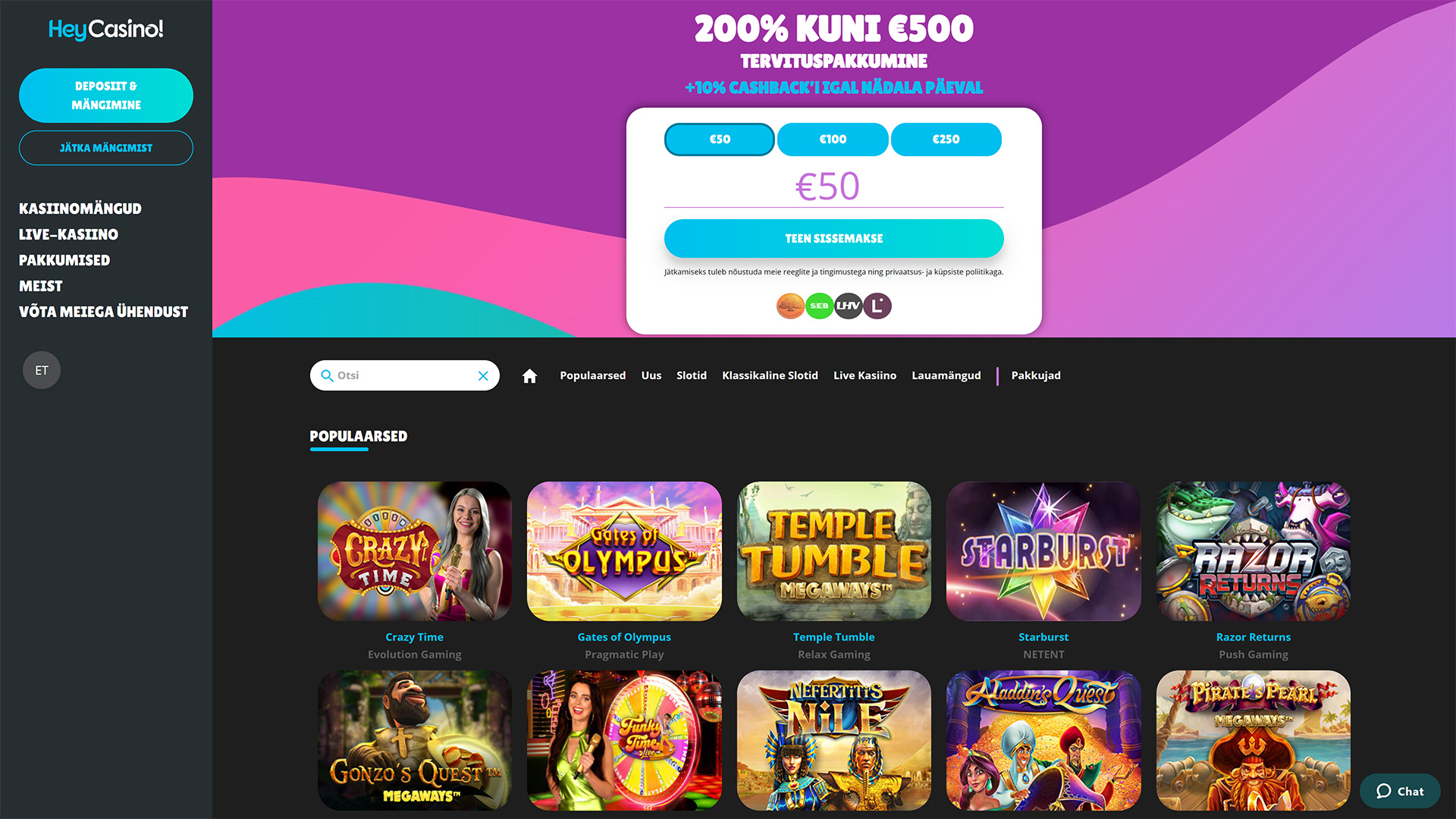
Task: Switch to the Live Kasiino tab
Action: point(864,375)
